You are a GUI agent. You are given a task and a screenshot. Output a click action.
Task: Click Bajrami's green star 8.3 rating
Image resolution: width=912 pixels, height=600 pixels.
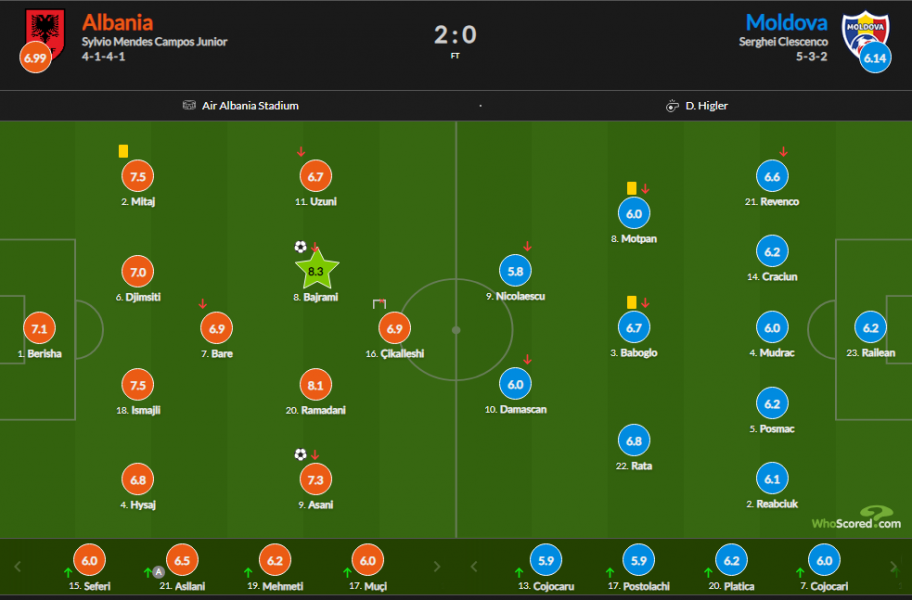[x=316, y=270]
